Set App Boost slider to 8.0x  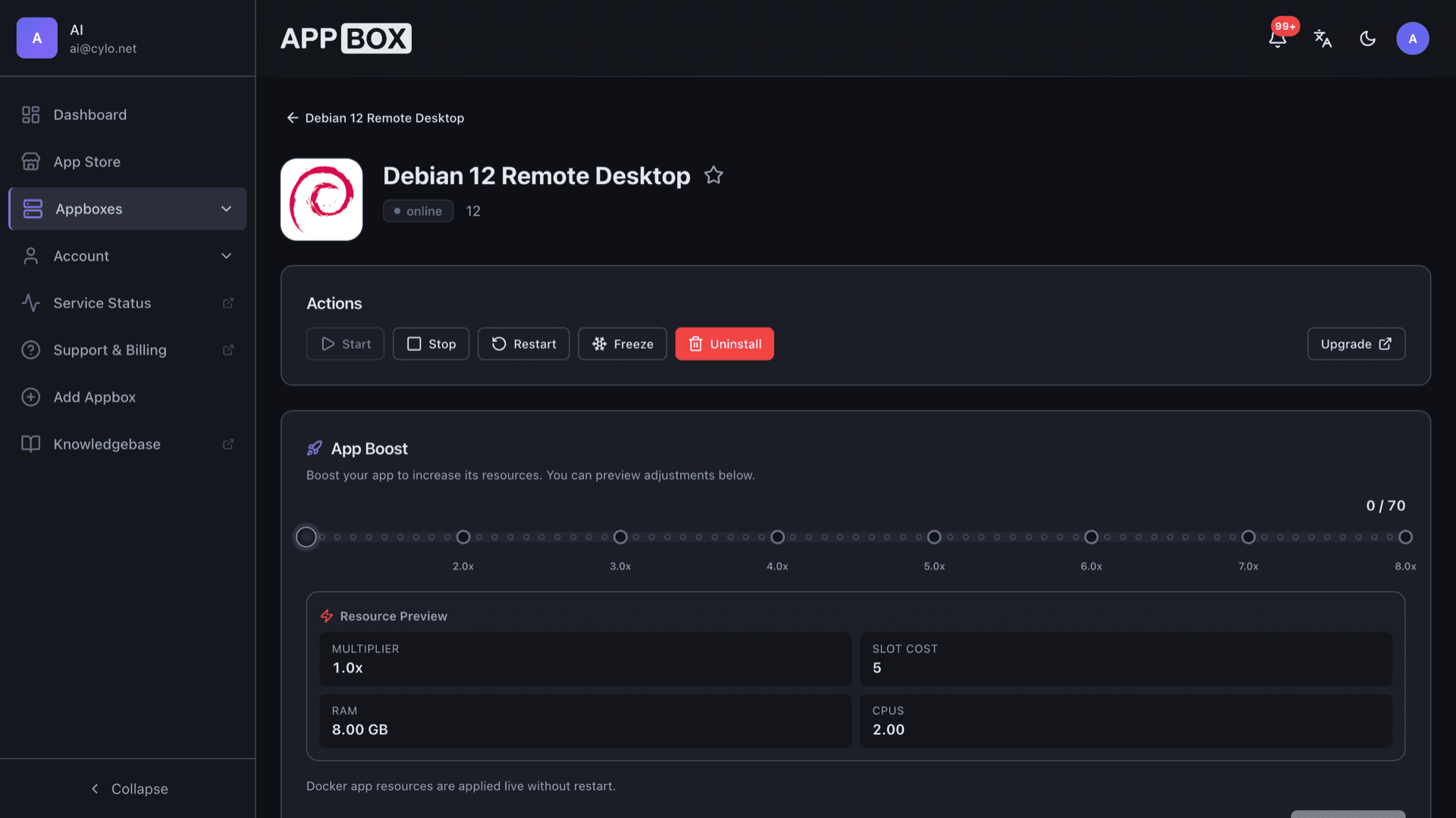pos(1405,537)
